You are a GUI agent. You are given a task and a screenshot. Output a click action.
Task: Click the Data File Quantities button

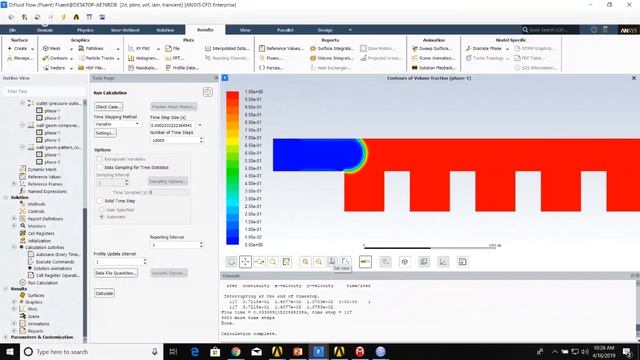coord(116,273)
